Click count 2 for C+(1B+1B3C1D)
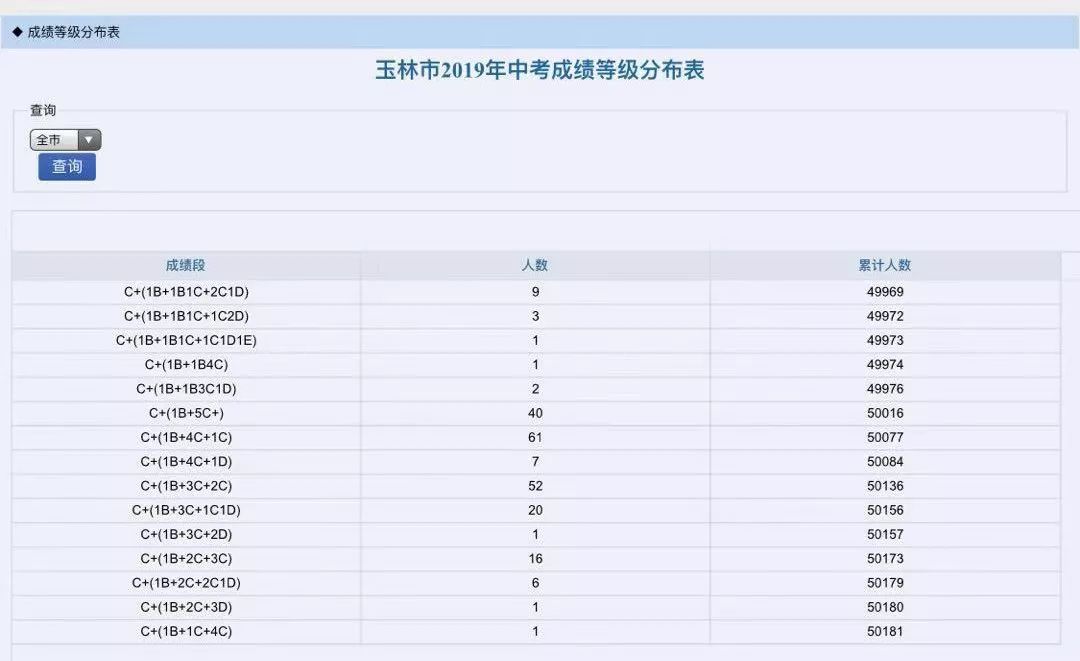Screen dimensions: 1080x661 pyautogui.click(x=535, y=389)
